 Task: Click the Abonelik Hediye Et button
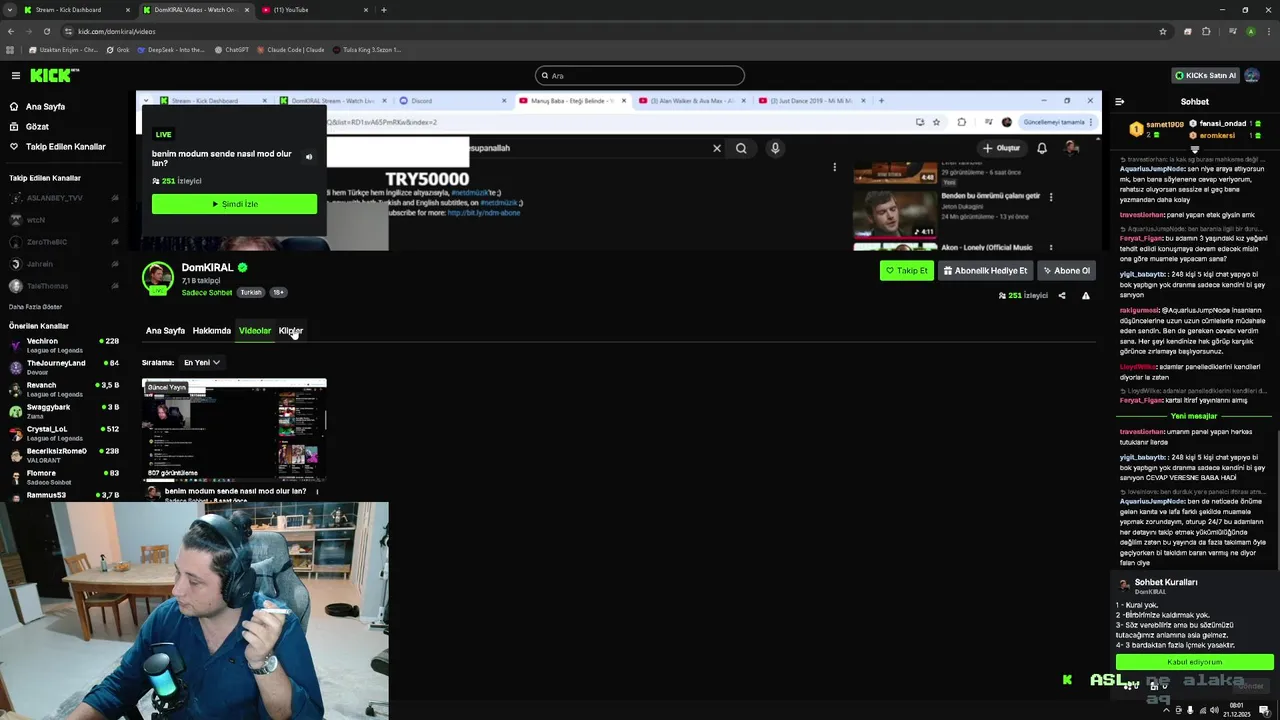[985, 271]
